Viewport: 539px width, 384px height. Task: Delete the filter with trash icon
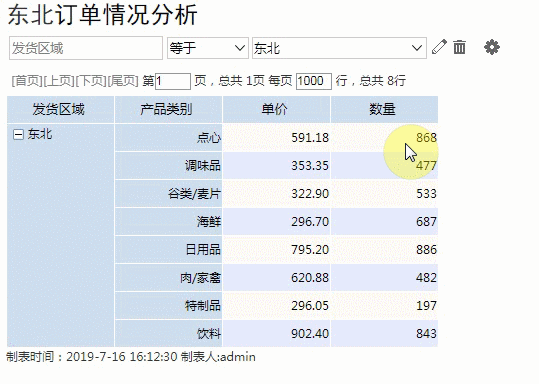pyautogui.click(x=459, y=47)
